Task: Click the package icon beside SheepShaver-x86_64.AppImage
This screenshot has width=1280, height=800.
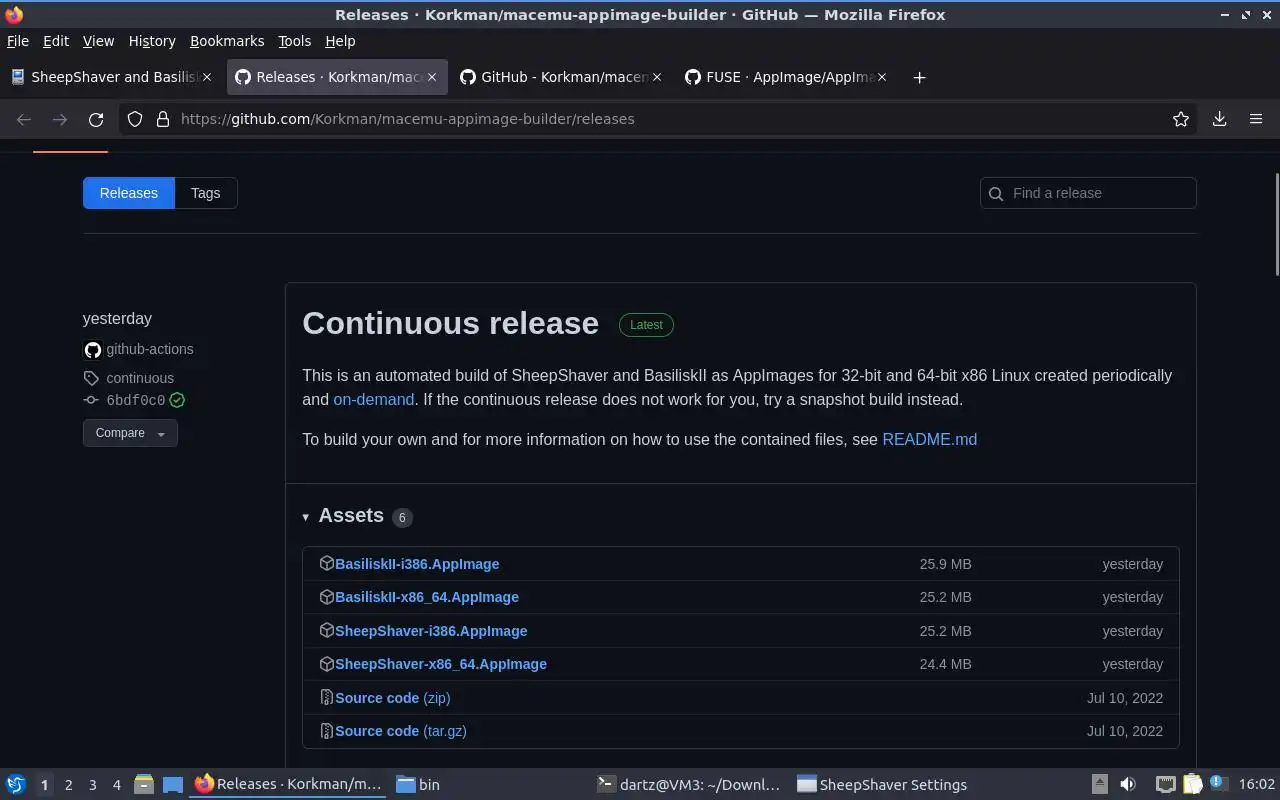Action: tap(326, 664)
